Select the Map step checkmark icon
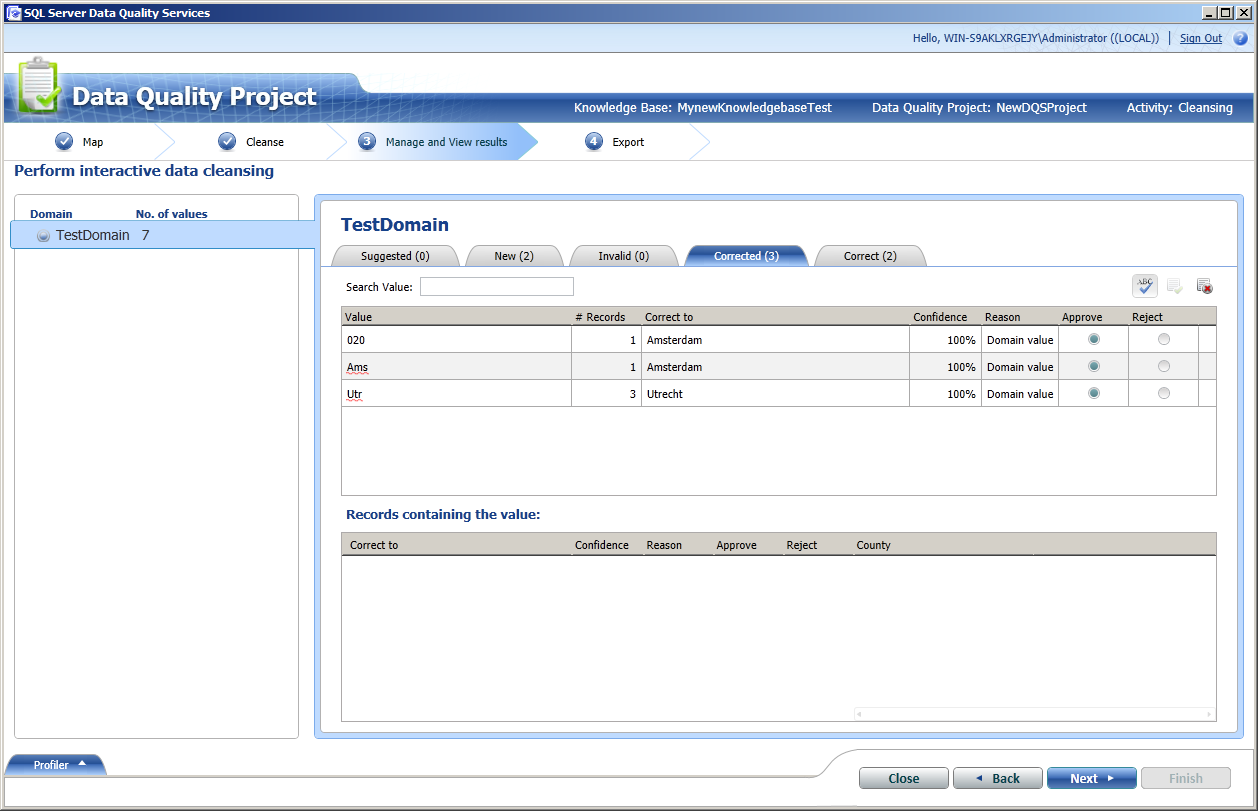Screen dimensions: 1258x811 point(62,141)
